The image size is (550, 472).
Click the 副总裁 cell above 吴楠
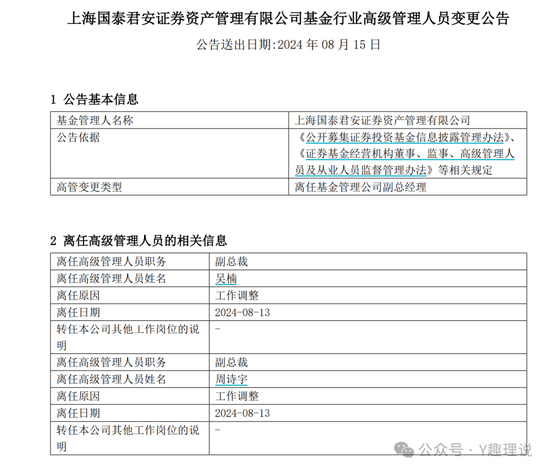pos(368,261)
